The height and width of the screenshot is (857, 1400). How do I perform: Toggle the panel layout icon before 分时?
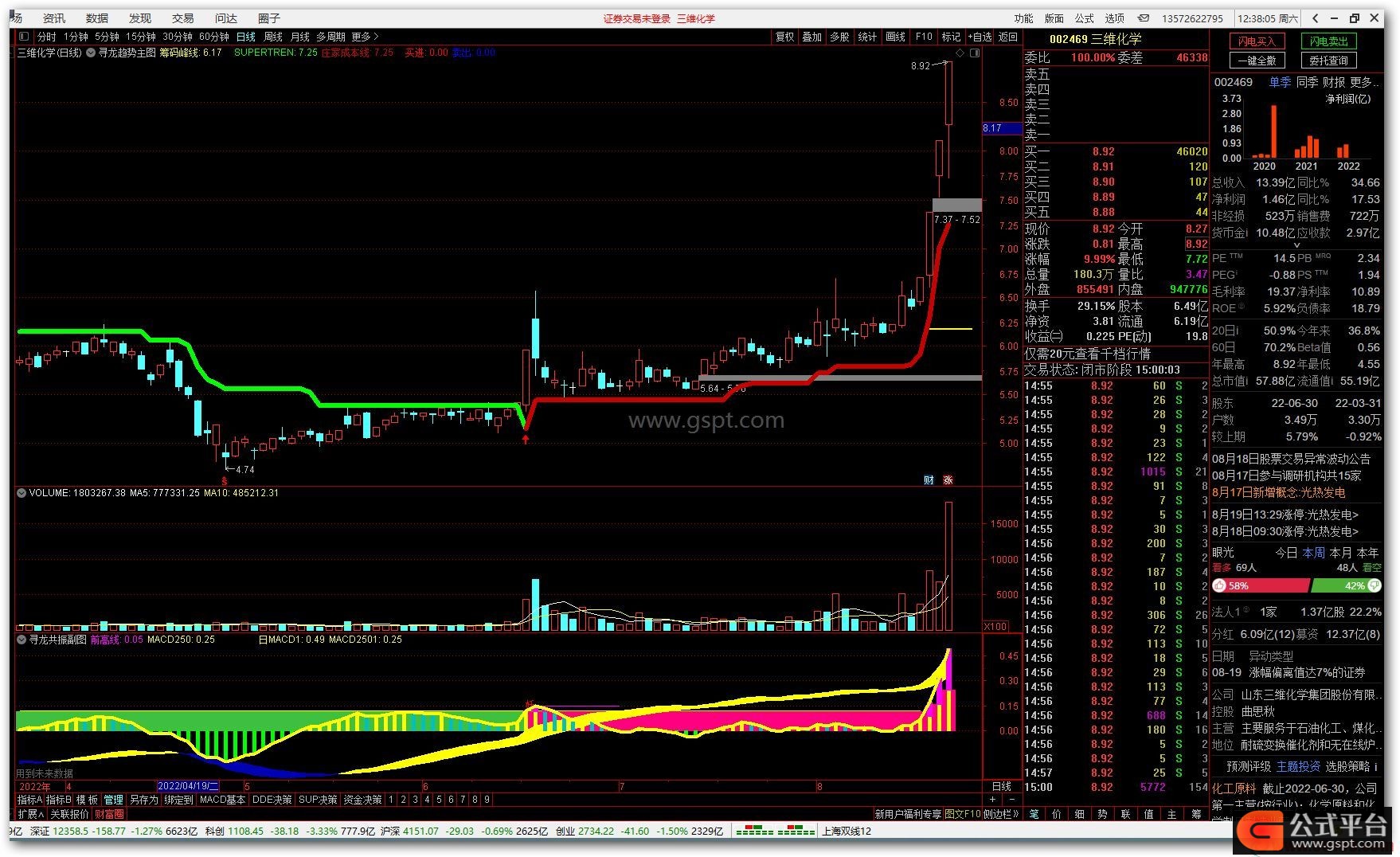(x=24, y=37)
